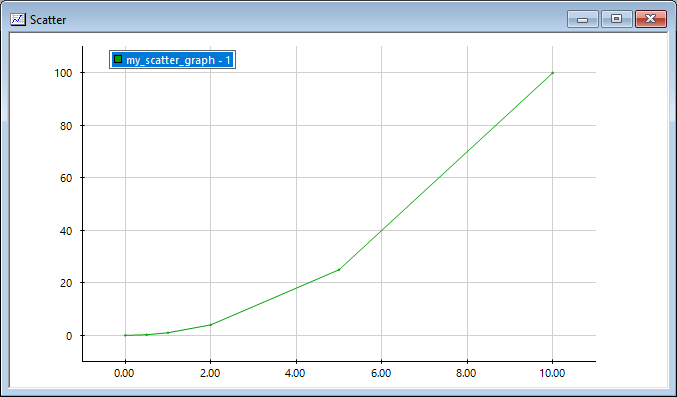
Task: Close the Scatter window
Action: (651, 19)
